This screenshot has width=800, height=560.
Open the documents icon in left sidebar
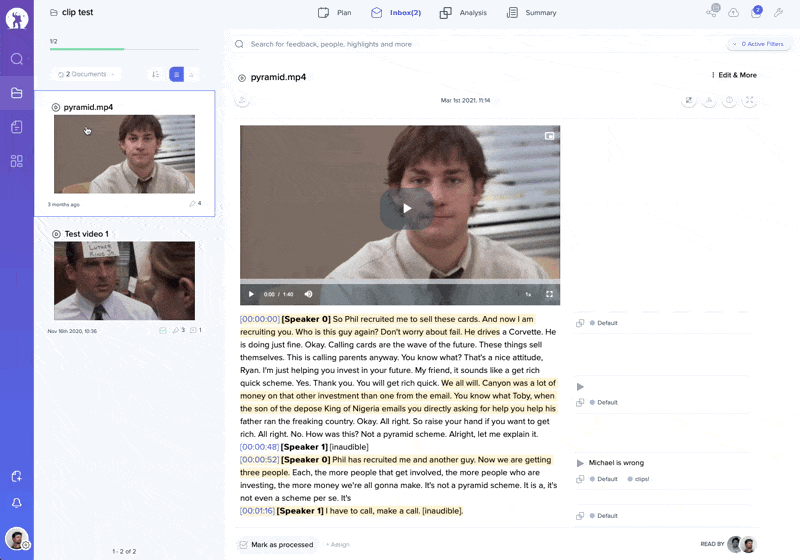tap(17, 127)
